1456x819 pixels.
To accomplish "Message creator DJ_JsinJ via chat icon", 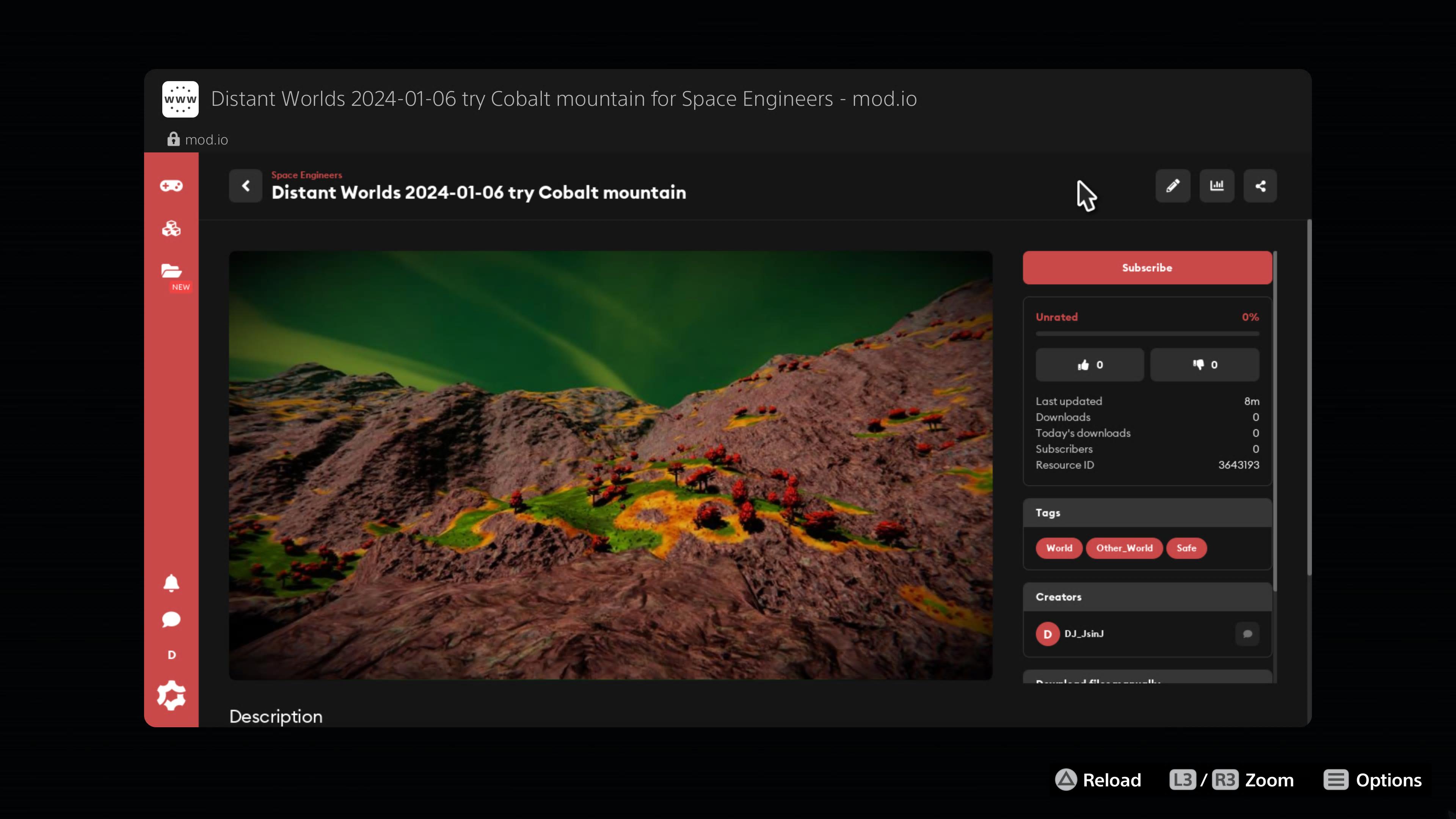I will click(x=1247, y=634).
